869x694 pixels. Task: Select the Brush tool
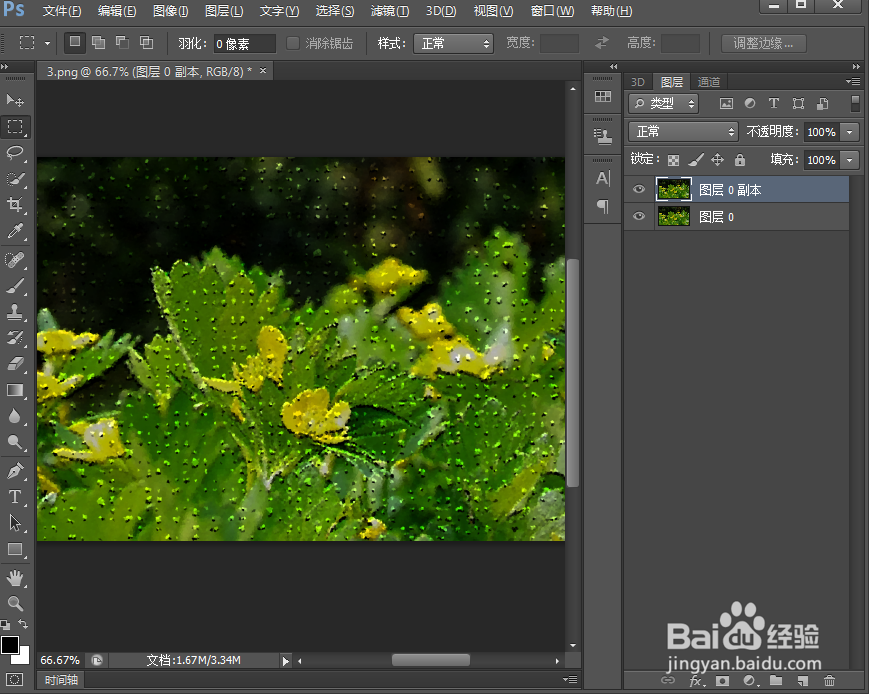[15, 285]
